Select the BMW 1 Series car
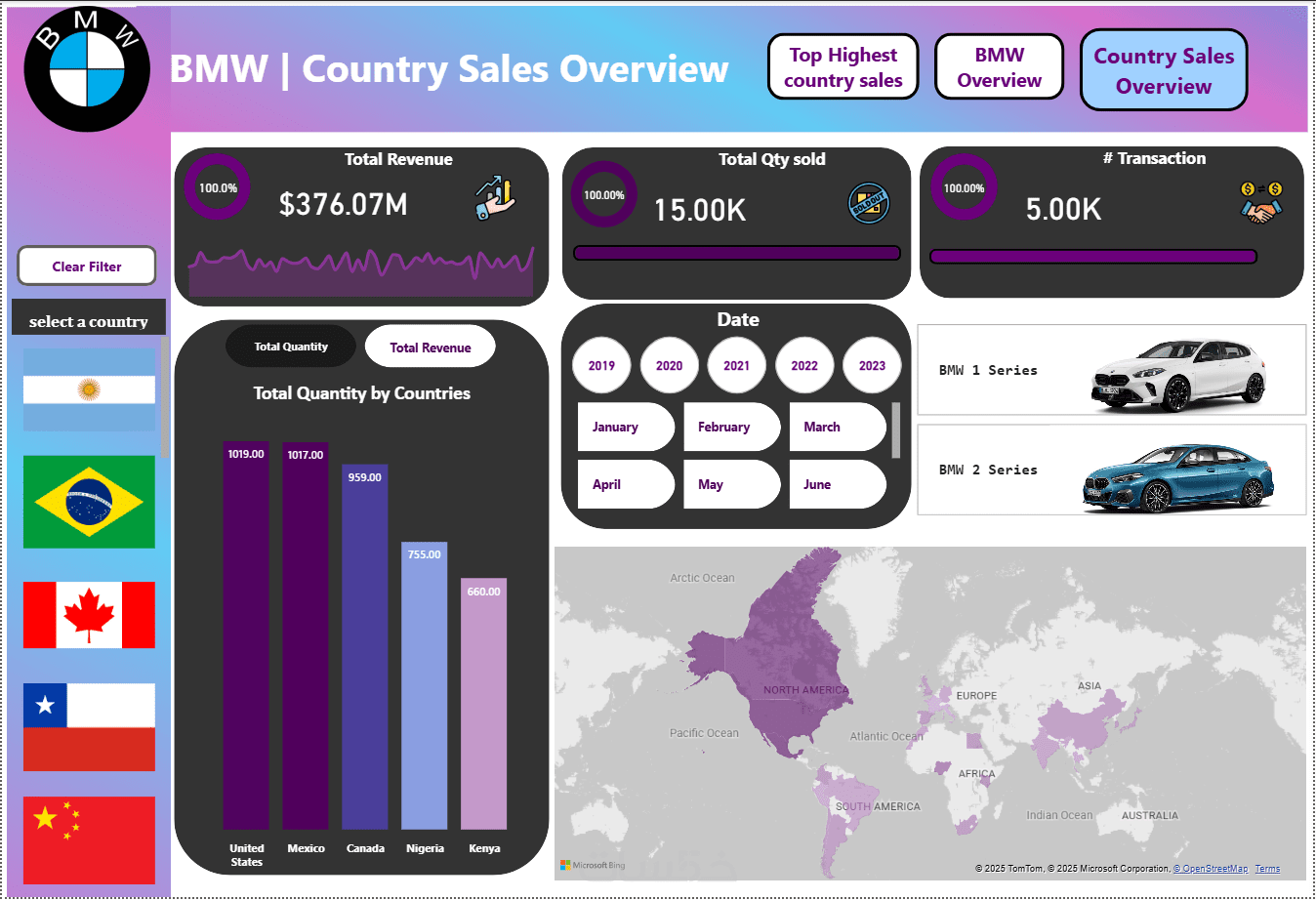The width and height of the screenshot is (1316, 900). [1112, 370]
